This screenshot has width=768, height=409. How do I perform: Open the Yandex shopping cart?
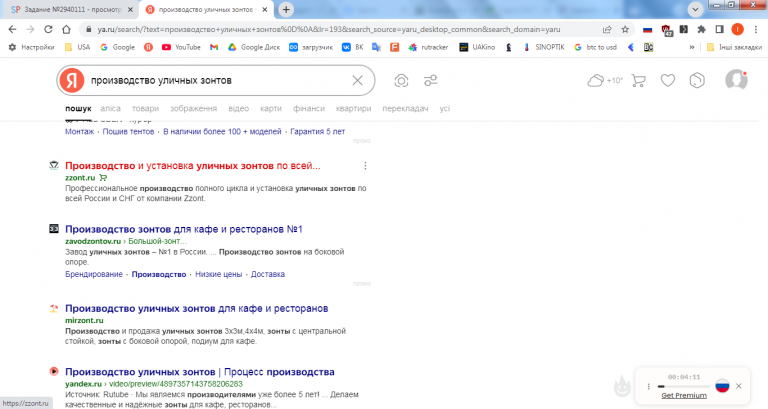[x=638, y=80]
